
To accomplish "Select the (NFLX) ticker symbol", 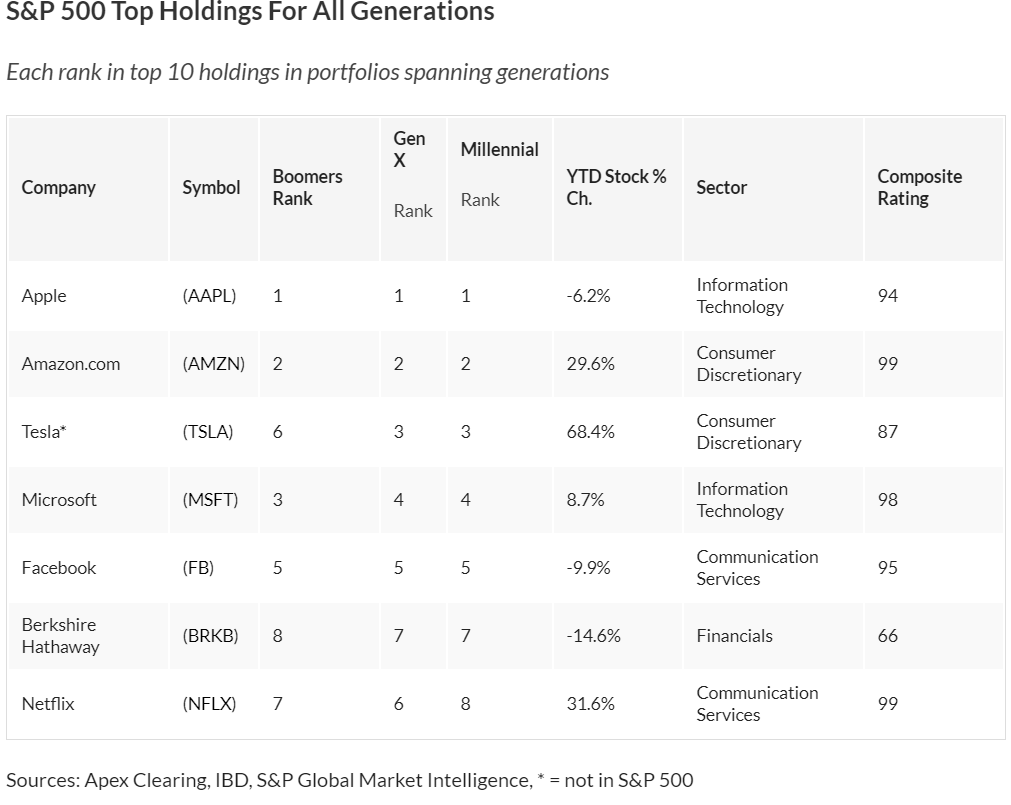I will pos(209,704).
